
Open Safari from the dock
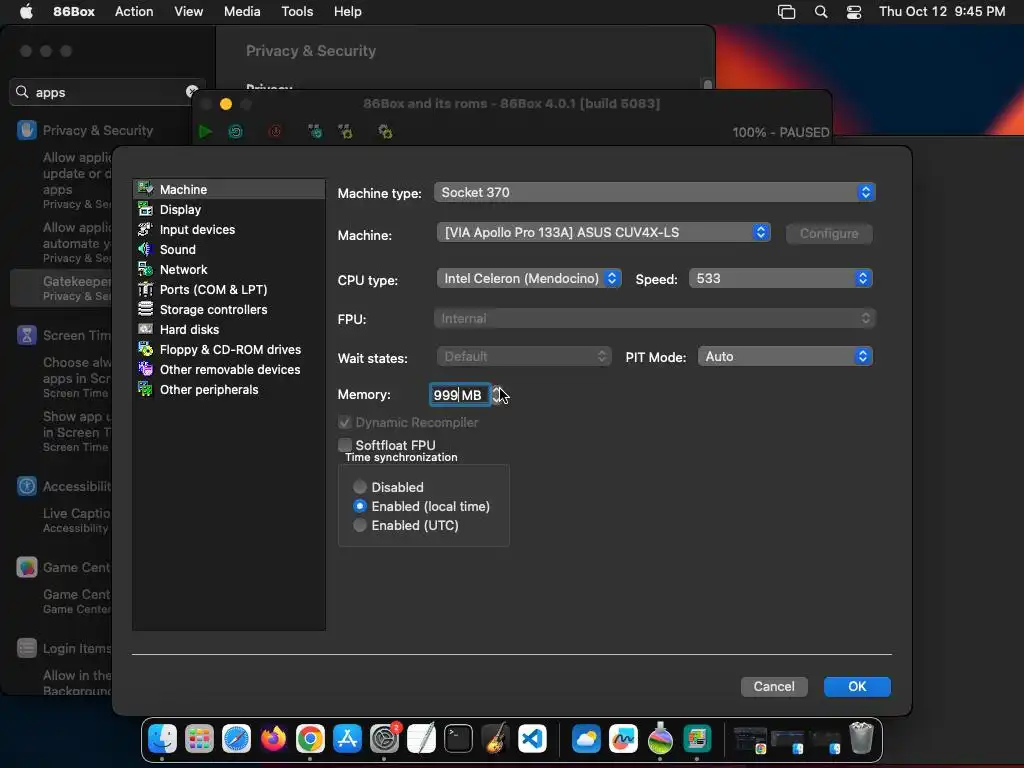pos(236,739)
